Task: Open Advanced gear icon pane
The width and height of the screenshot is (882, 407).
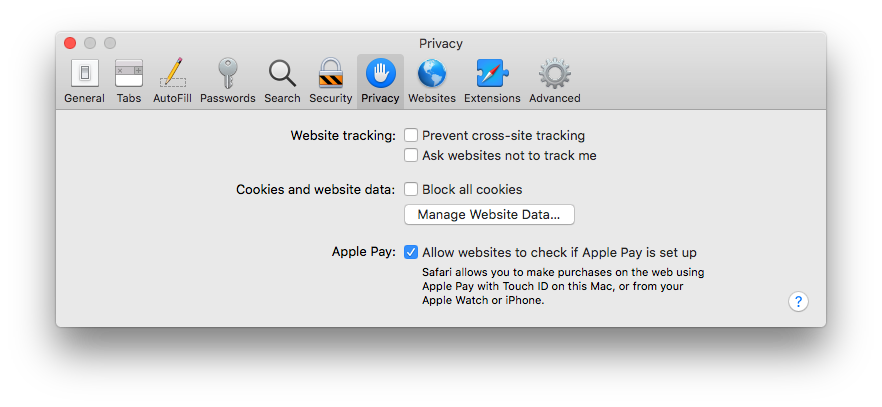Action: [555, 73]
